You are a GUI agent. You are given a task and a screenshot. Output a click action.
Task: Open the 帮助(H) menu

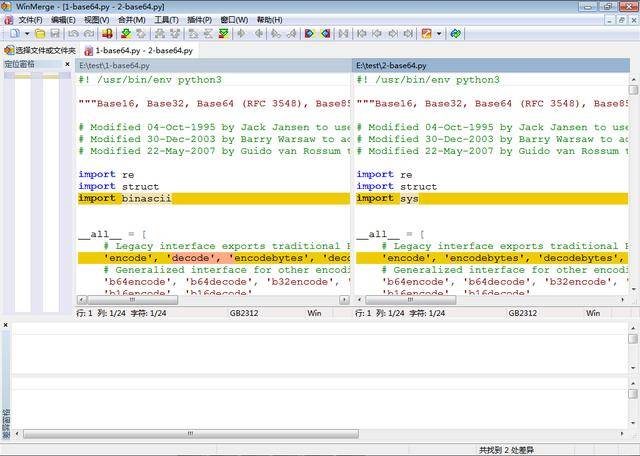click(270, 20)
